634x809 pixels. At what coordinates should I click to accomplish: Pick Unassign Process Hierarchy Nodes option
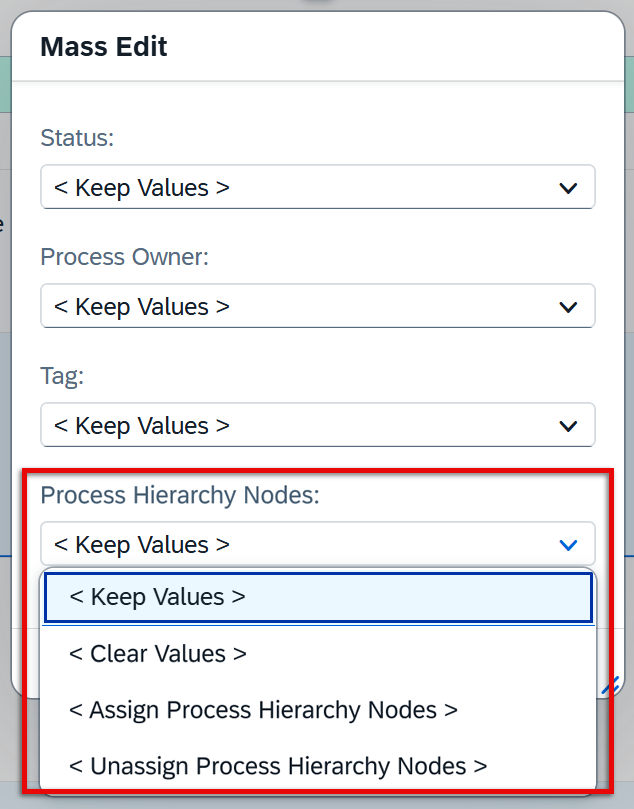tap(278, 767)
